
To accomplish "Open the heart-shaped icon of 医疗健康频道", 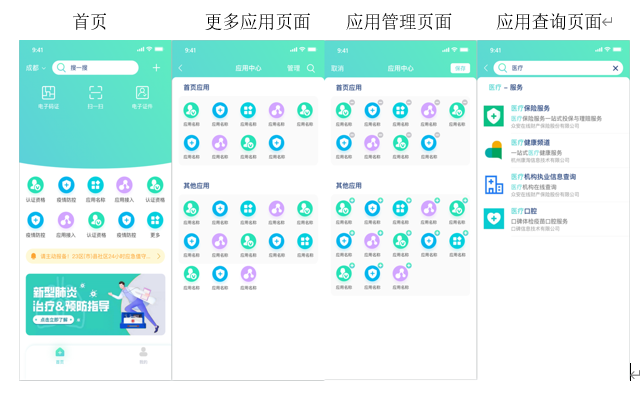I will pyautogui.click(x=494, y=150).
